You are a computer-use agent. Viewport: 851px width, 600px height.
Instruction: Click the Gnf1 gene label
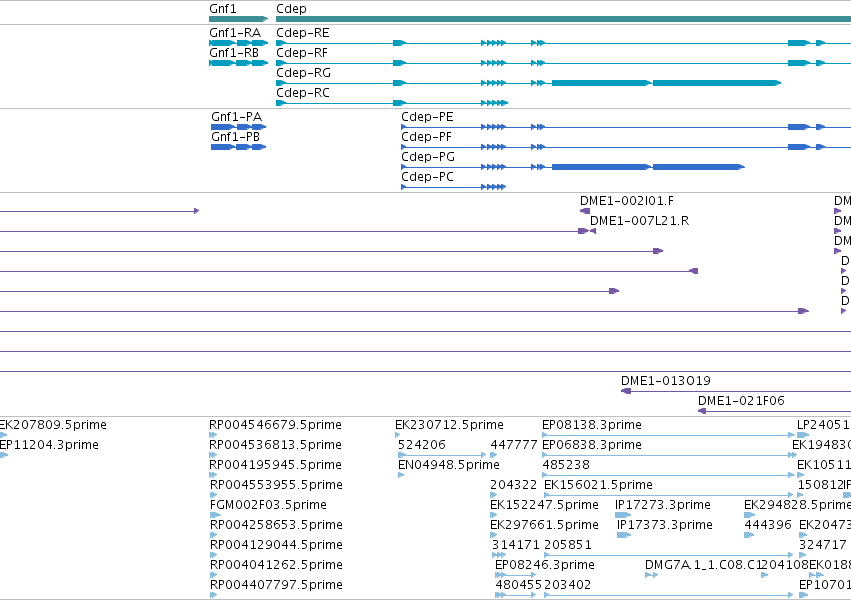click(x=223, y=9)
